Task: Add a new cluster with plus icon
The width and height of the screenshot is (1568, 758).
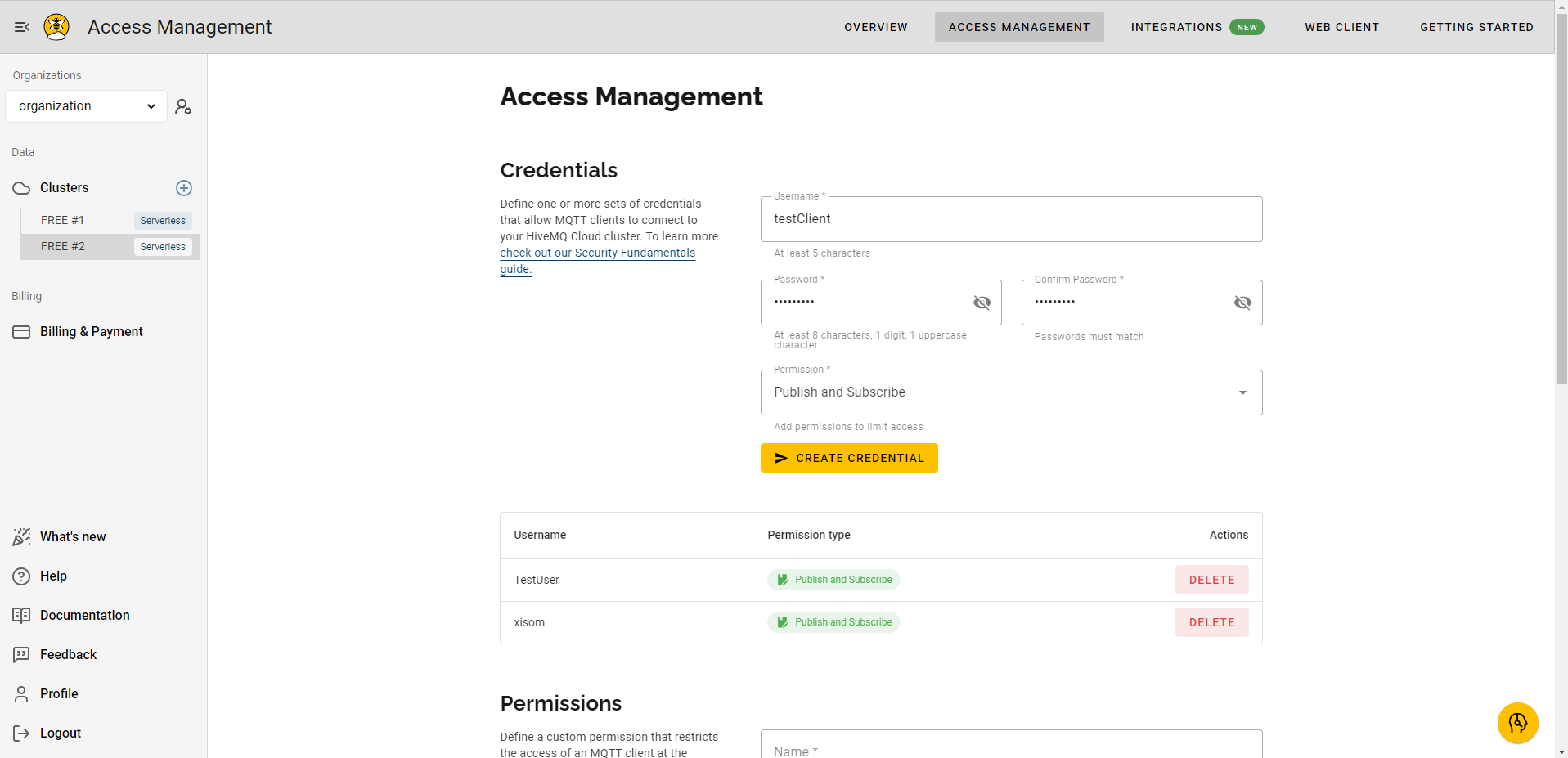Action: (x=184, y=188)
